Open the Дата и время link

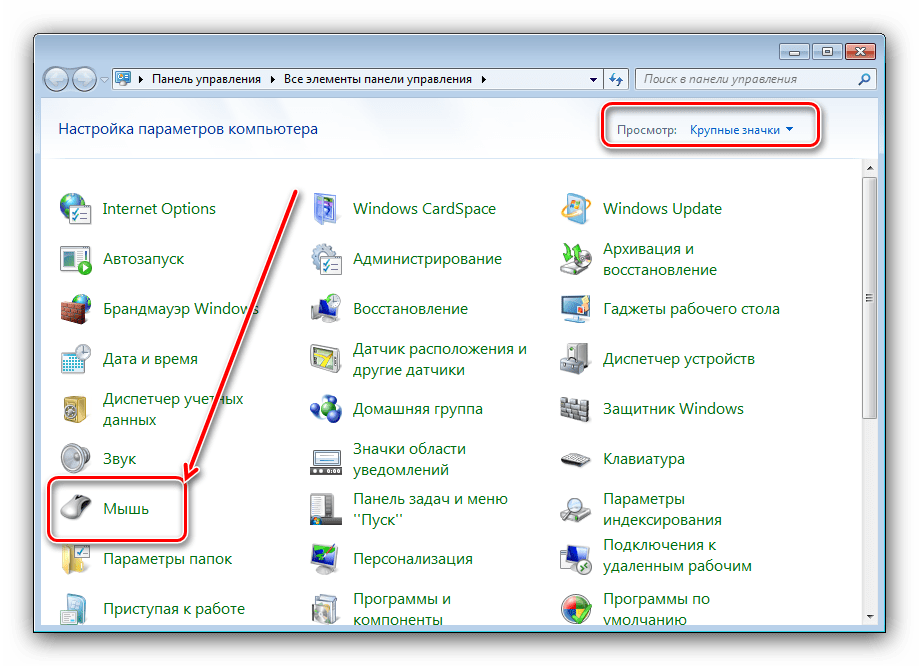[x=150, y=359]
